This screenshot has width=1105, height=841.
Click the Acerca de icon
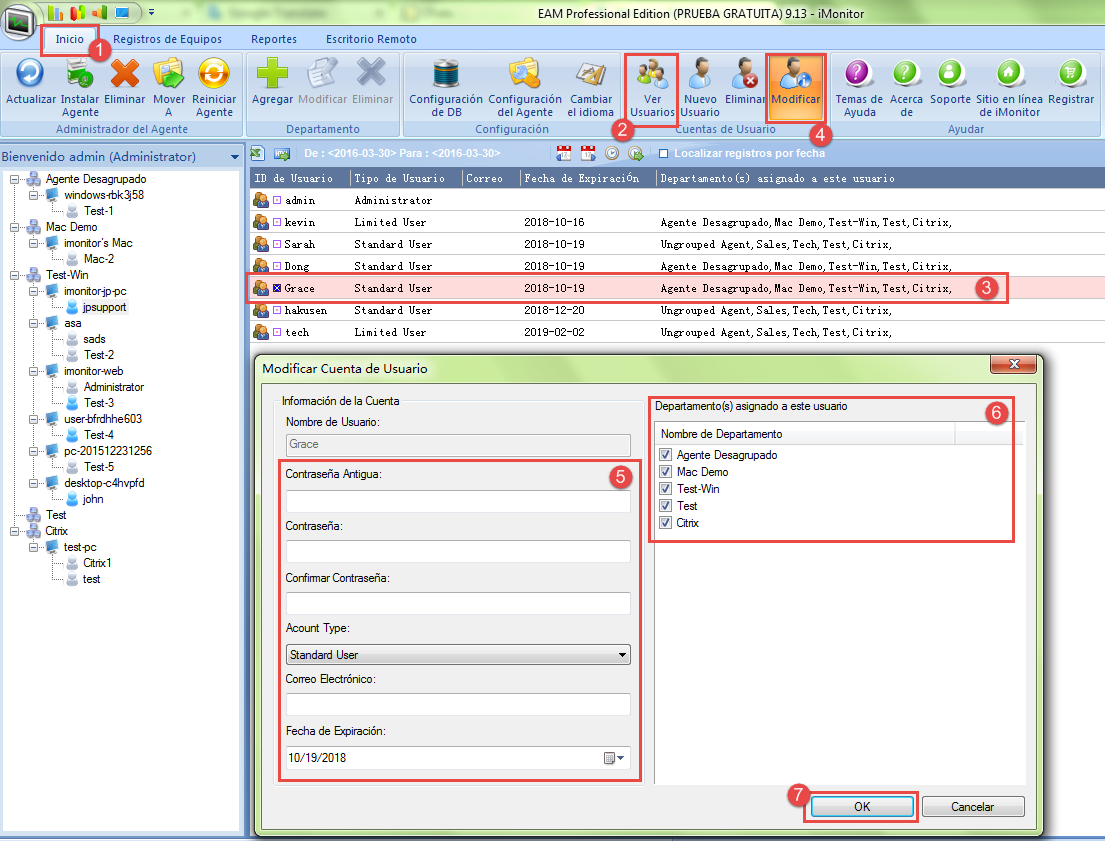[x=906, y=73]
